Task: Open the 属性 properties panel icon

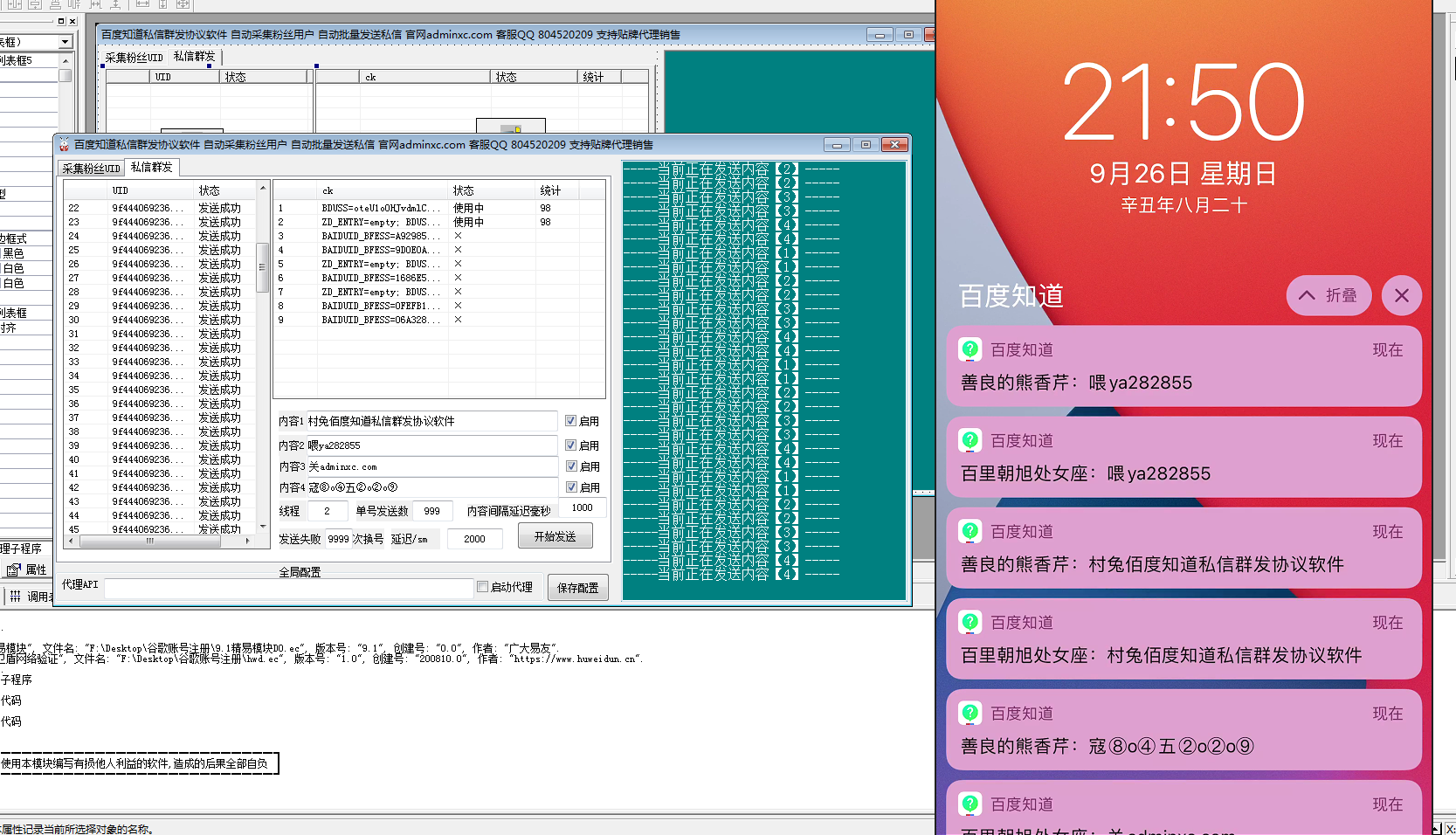Action: click(14, 570)
